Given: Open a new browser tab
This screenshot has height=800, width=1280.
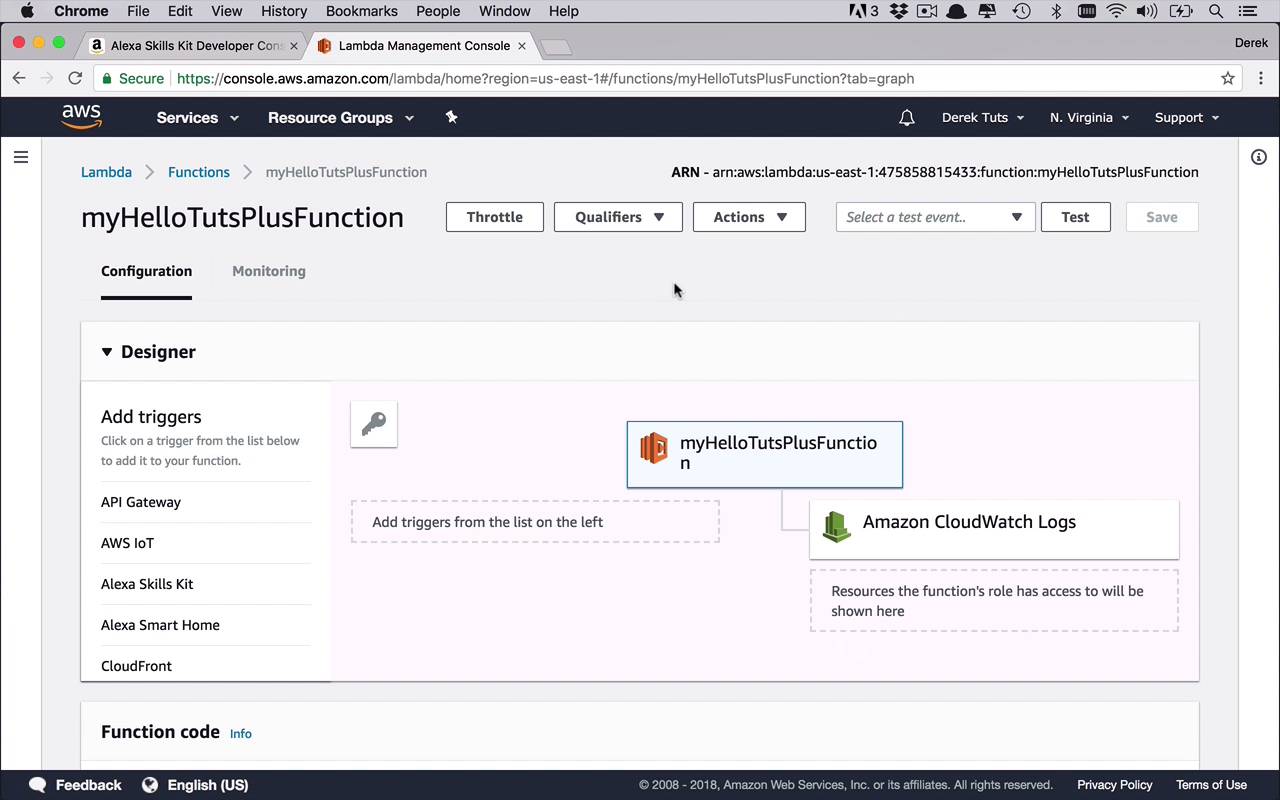Looking at the screenshot, I should pyautogui.click(x=555, y=47).
